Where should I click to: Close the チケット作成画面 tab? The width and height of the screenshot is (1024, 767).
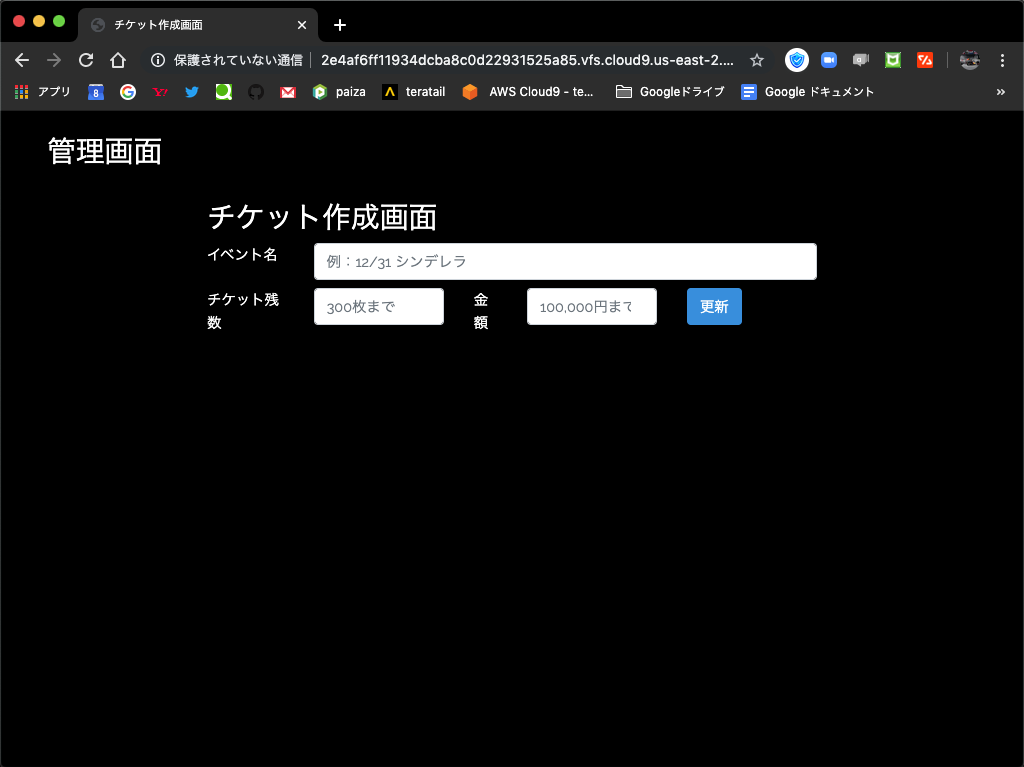pos(302,25)
